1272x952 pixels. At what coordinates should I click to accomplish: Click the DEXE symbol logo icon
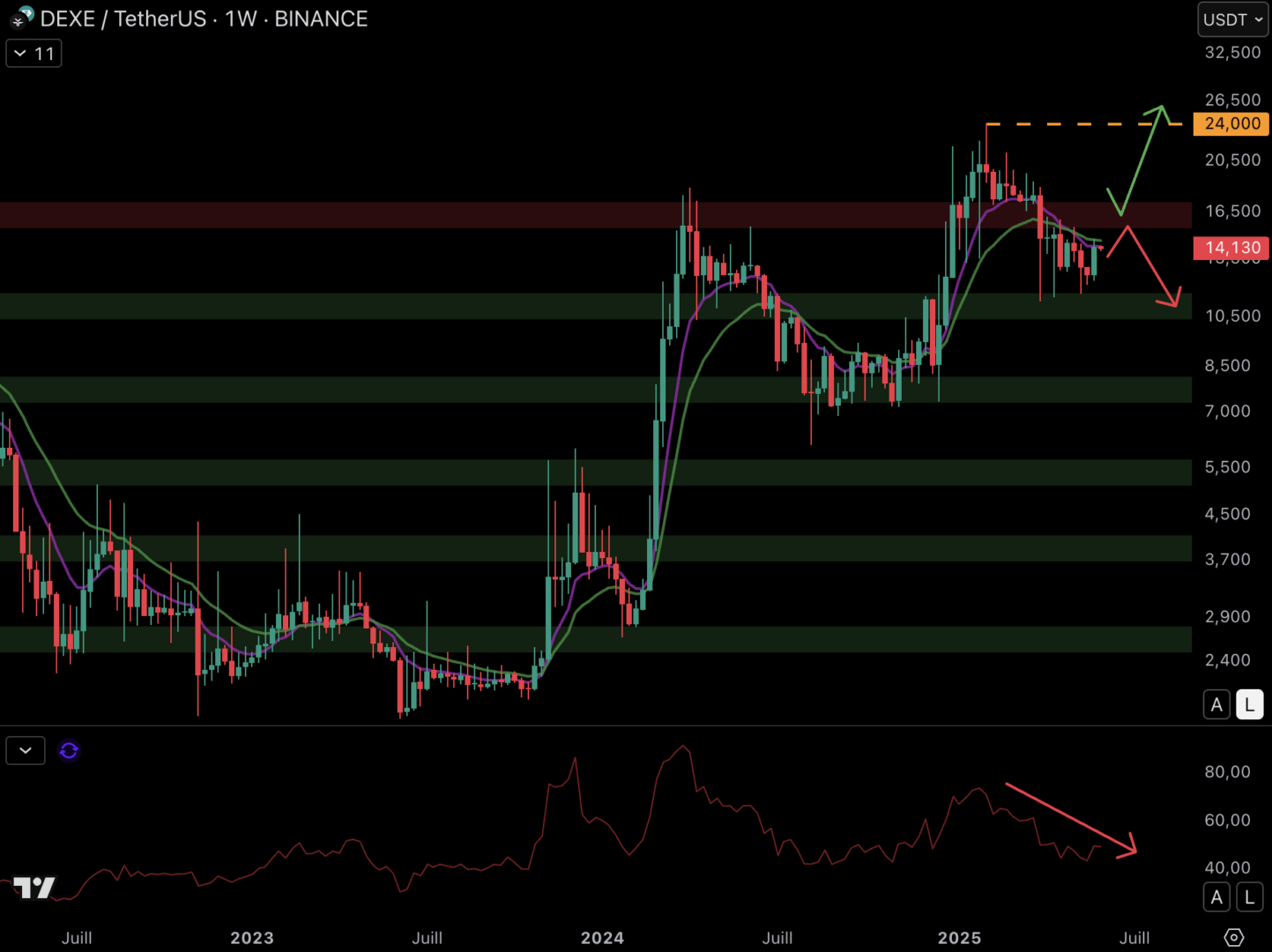pyautogui.click(x=21, y=18)
